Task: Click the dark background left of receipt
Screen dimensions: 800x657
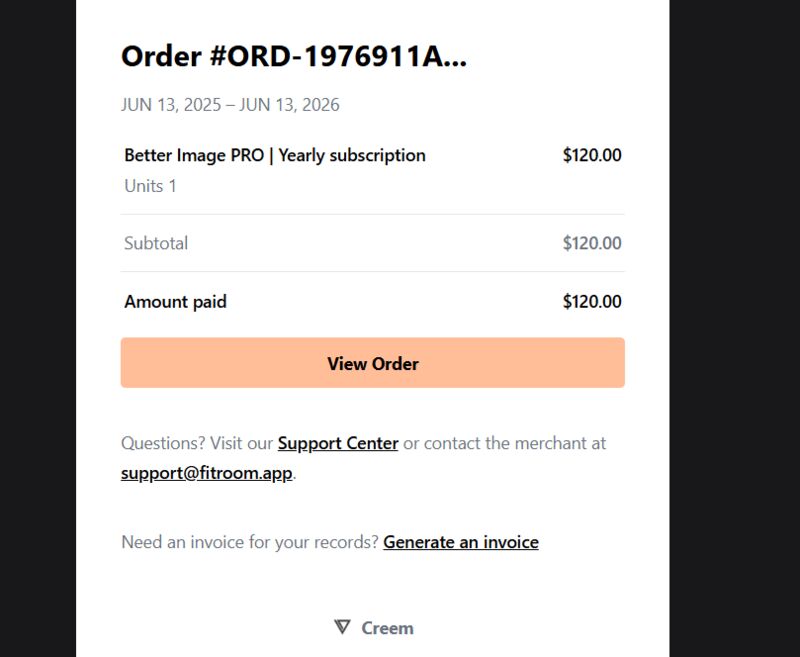Action: (38, 328)
